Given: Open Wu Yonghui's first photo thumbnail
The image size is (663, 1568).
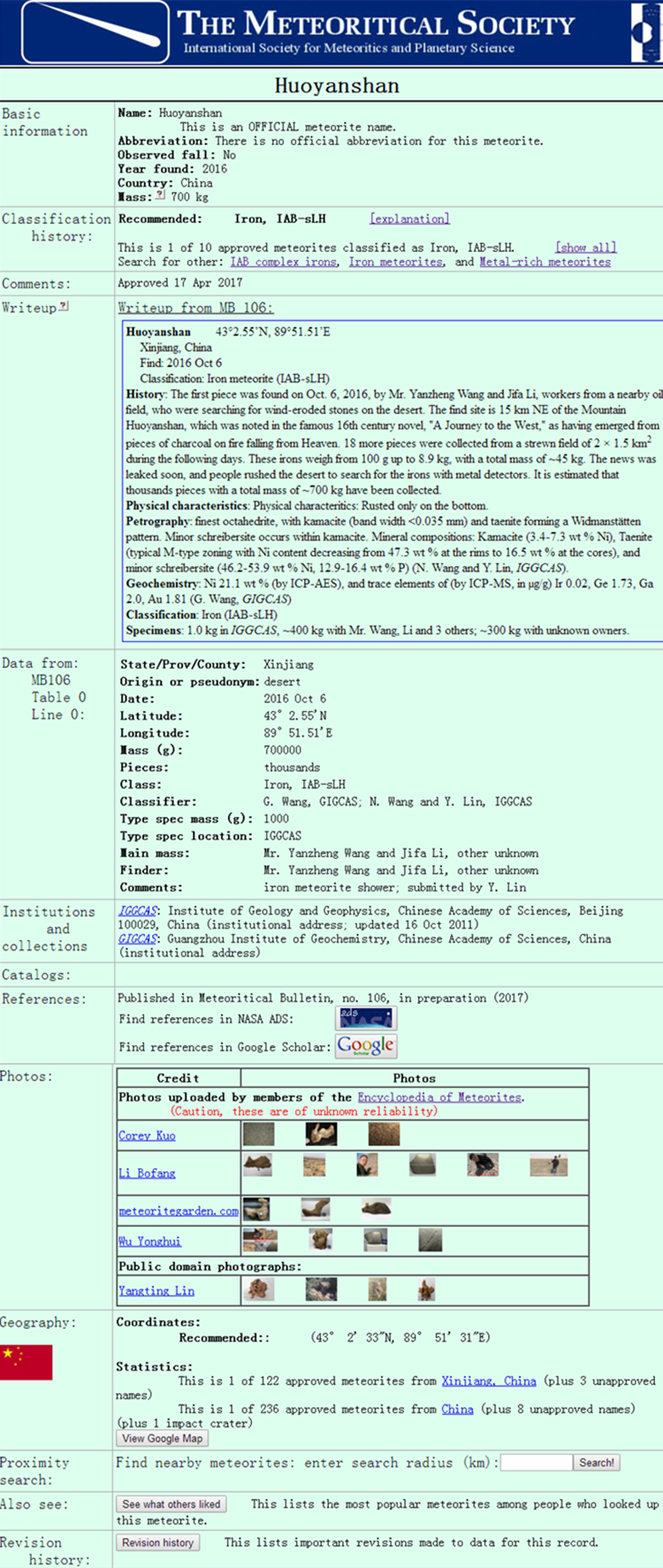Looking at the screenshot, I should (x=260, y=1240).
